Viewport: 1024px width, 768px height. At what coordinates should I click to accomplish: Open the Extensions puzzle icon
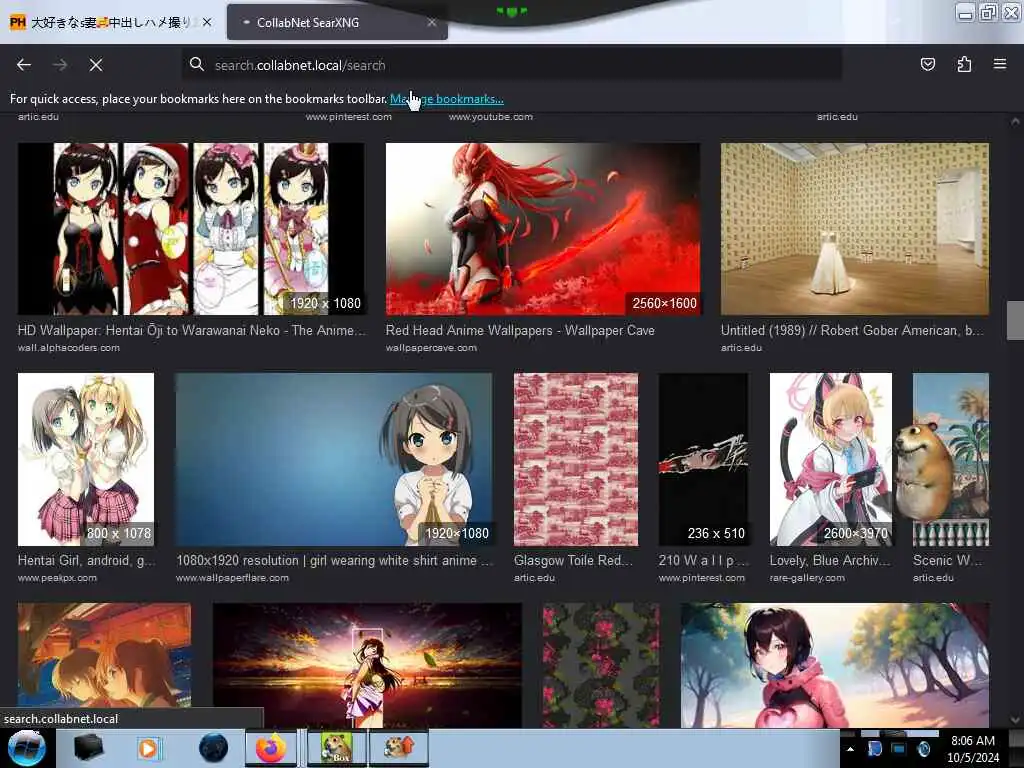tap(964, 64)
